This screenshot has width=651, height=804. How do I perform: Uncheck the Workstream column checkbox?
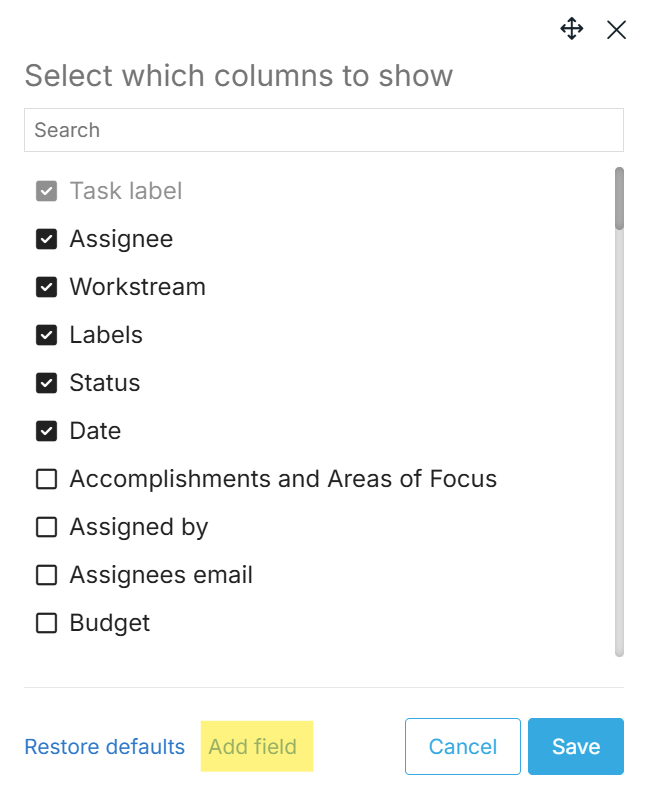tap(46, 287)
